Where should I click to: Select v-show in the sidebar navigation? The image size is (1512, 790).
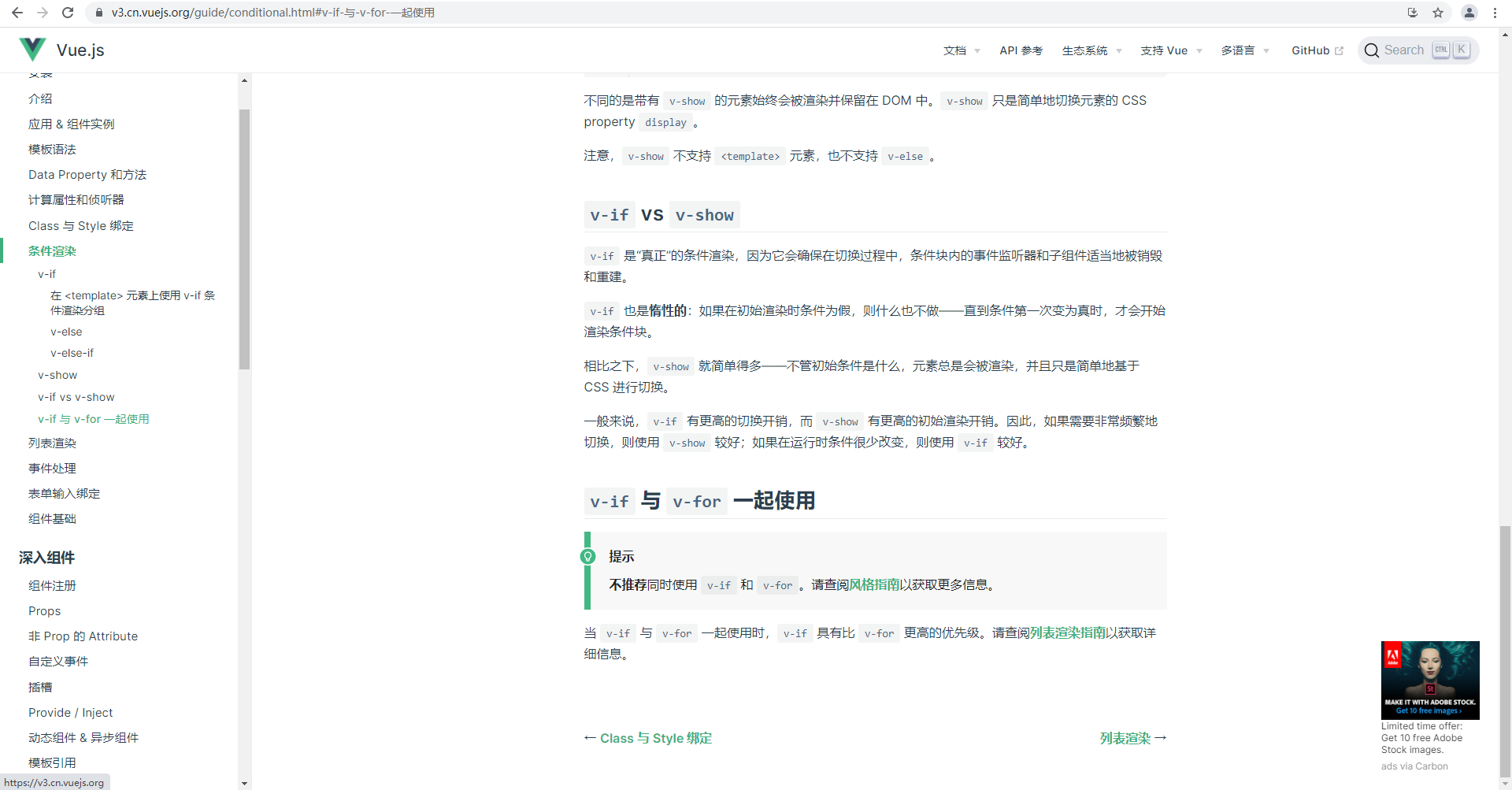tap(57, 375)
